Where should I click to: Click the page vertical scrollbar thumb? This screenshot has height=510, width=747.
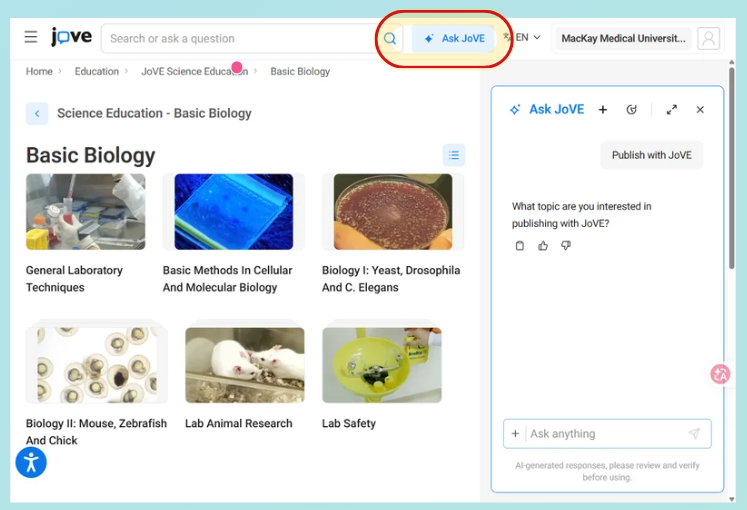[x=731, y=168]
